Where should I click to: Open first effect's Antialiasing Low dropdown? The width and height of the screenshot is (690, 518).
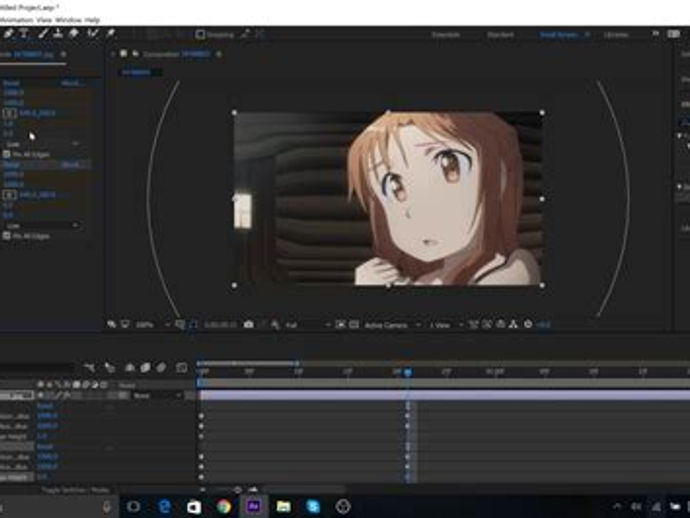point(43,144)
